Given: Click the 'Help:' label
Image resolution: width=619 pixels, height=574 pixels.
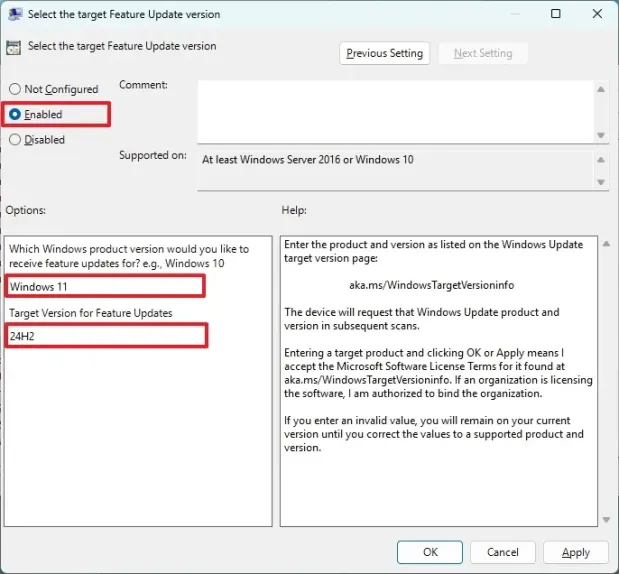Looking at the screenshot, I should point(294,210).
